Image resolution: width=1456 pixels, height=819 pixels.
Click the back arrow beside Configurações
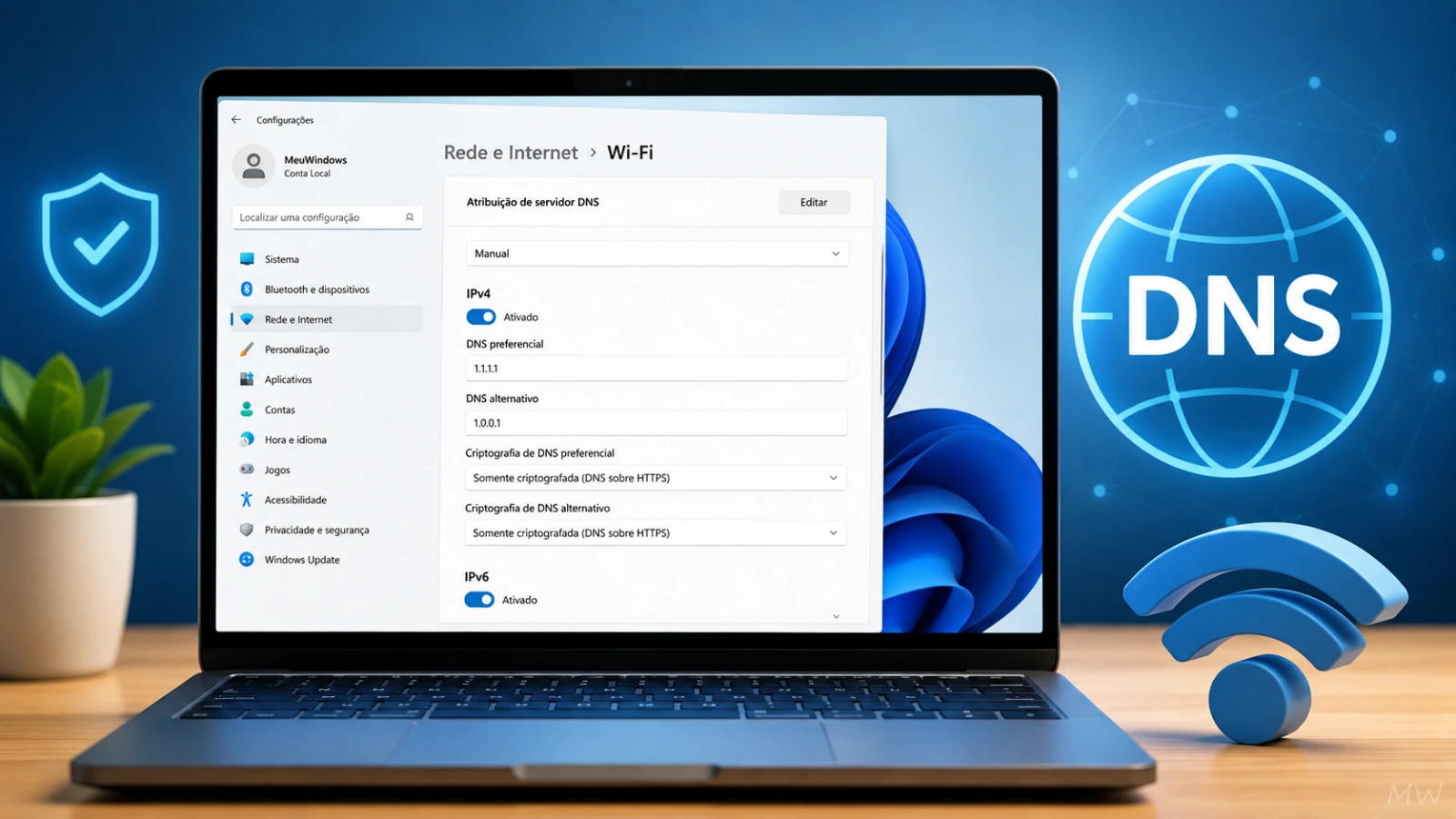pyautogui.click(x=237, y=119)
